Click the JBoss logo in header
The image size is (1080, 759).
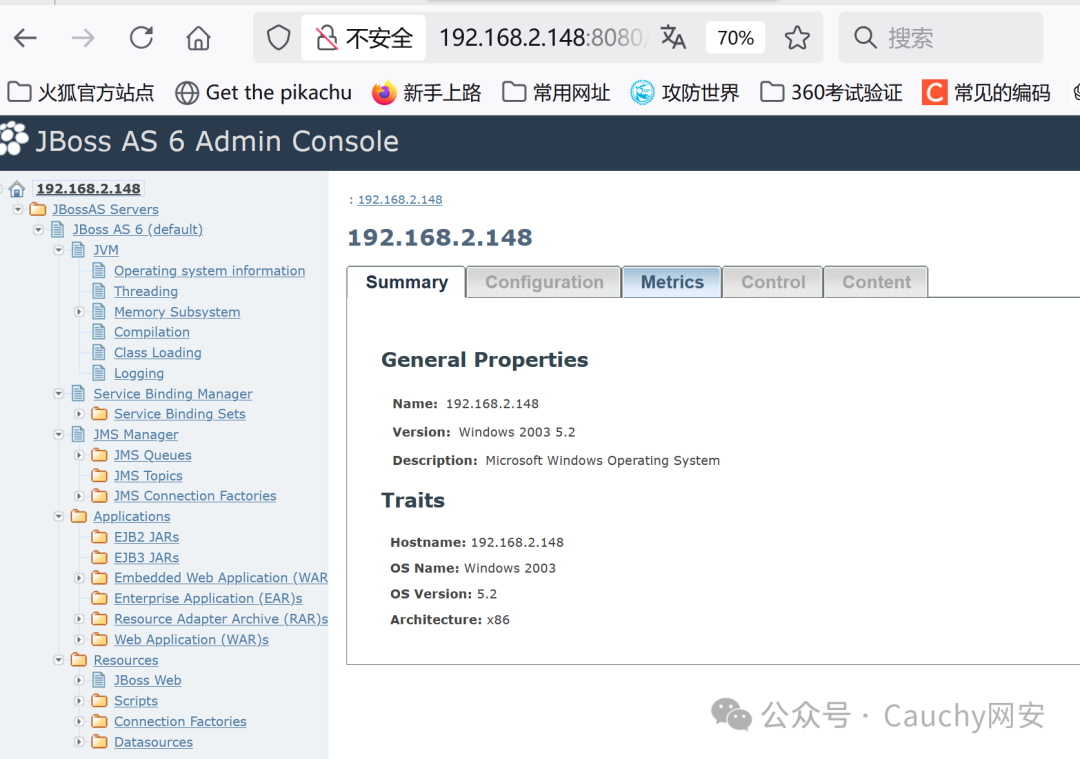[14, 140]
